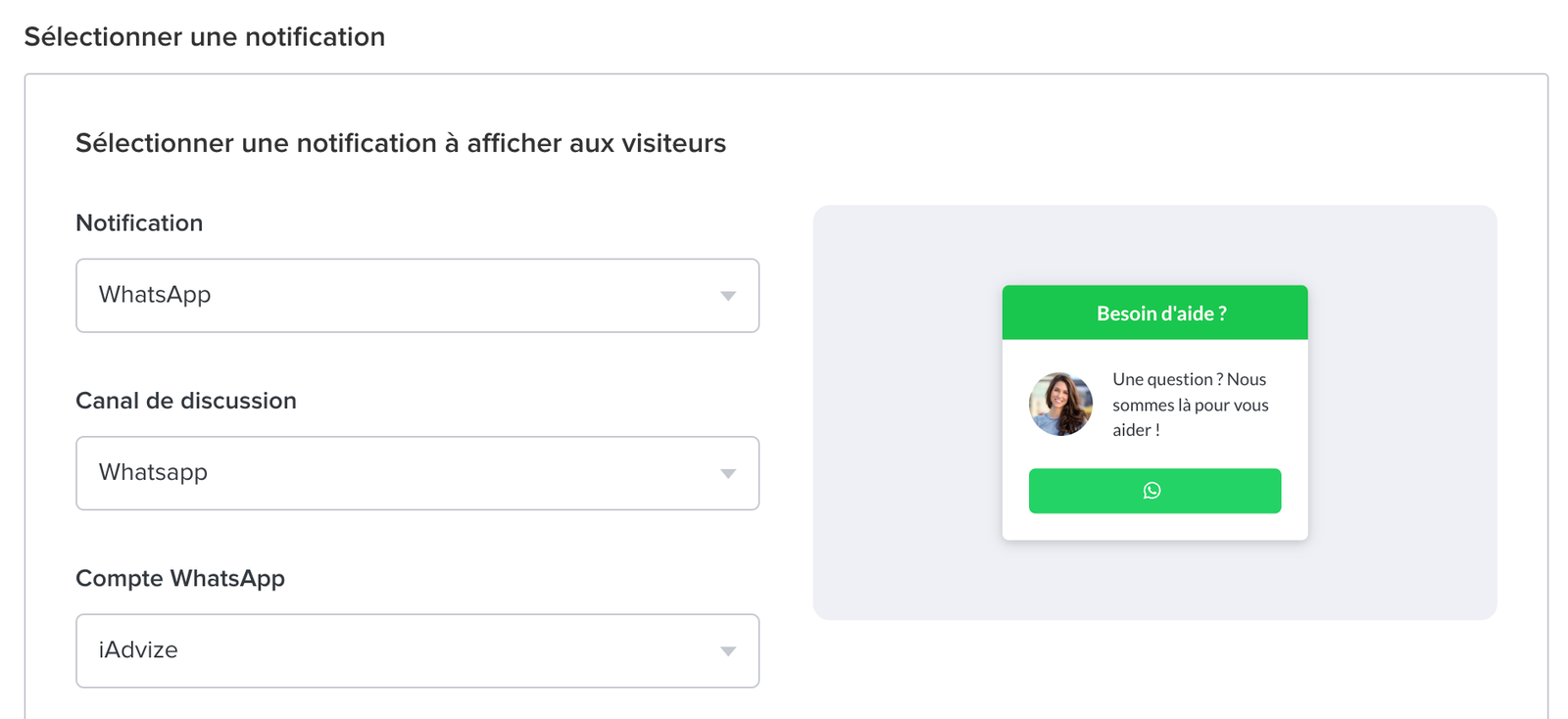
Task: Click the green WhatsApp chat button
Action: (1154, 491)
